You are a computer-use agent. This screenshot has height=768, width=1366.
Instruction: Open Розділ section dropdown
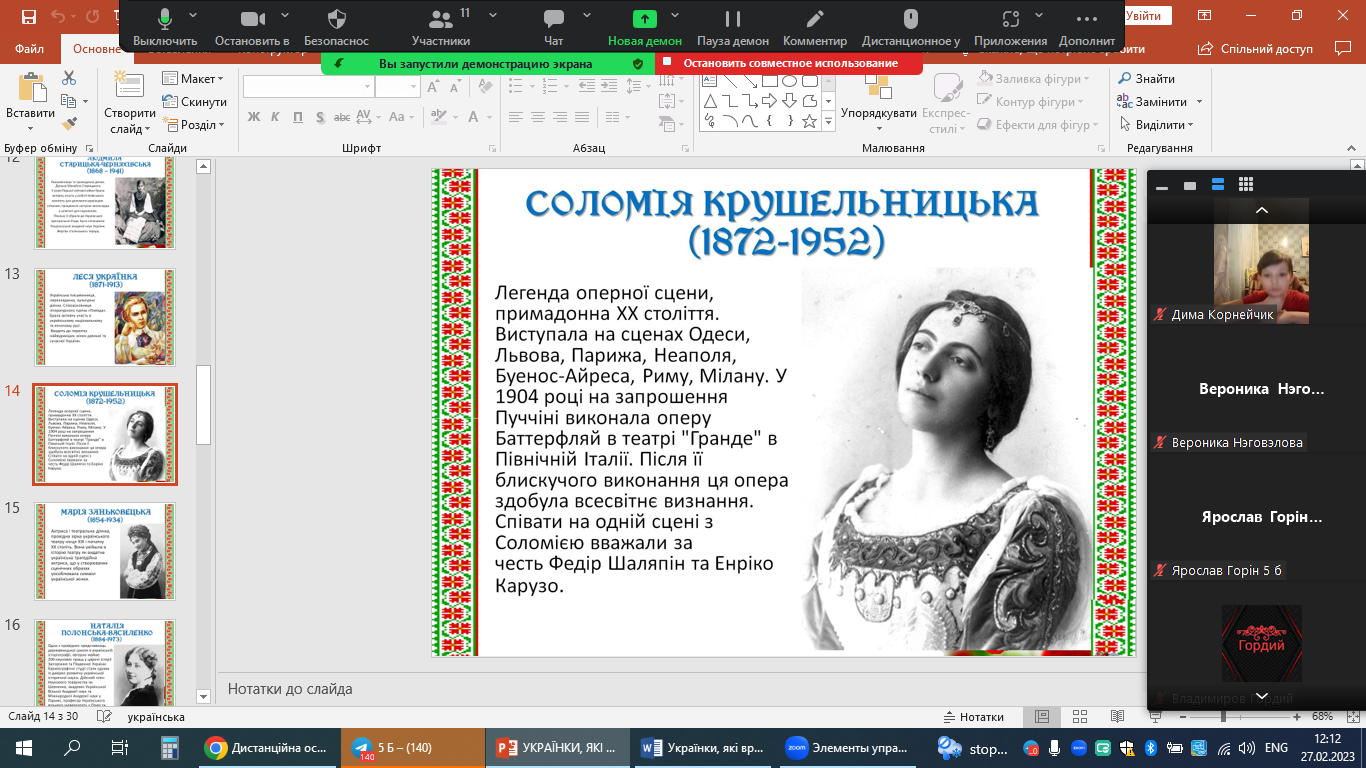pyautogui.click(x=195, y=125)
